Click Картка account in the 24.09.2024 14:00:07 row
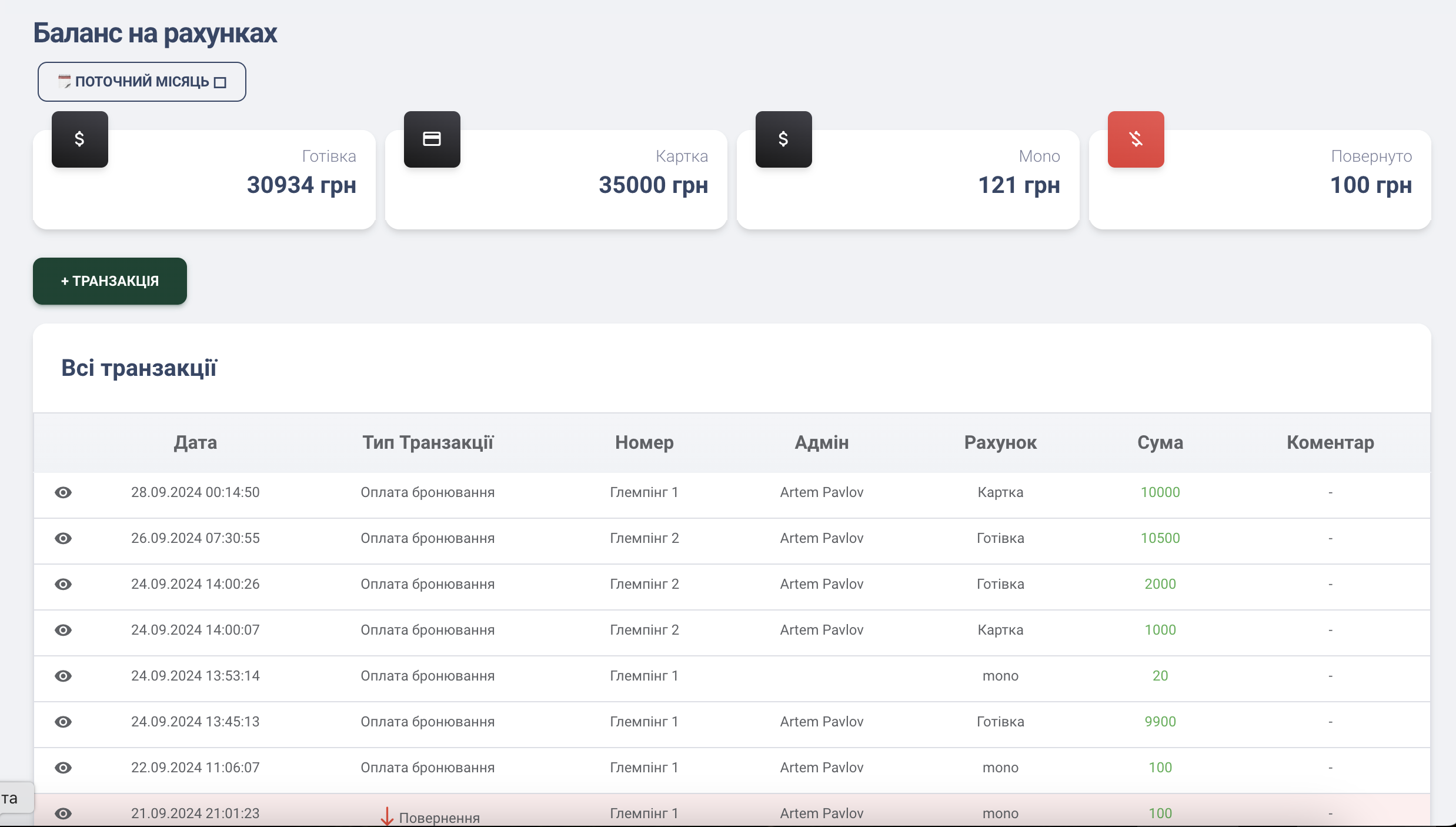1456x827 pixels. 1000,630
